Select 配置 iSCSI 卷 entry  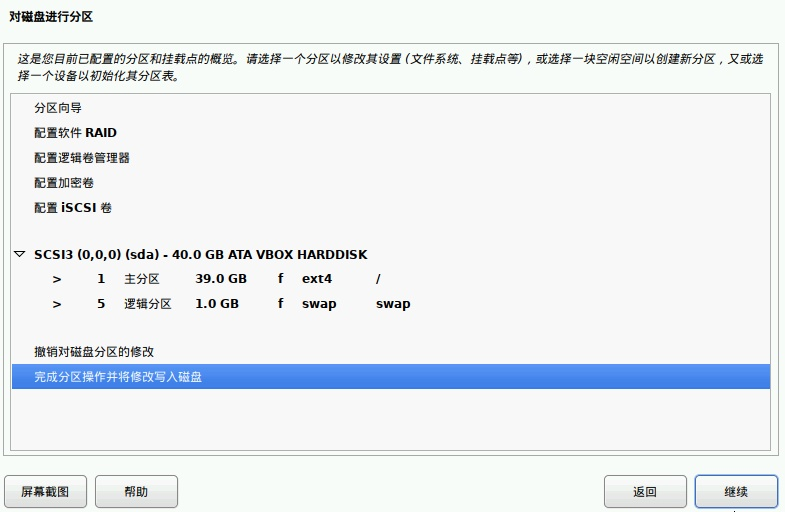390,208
